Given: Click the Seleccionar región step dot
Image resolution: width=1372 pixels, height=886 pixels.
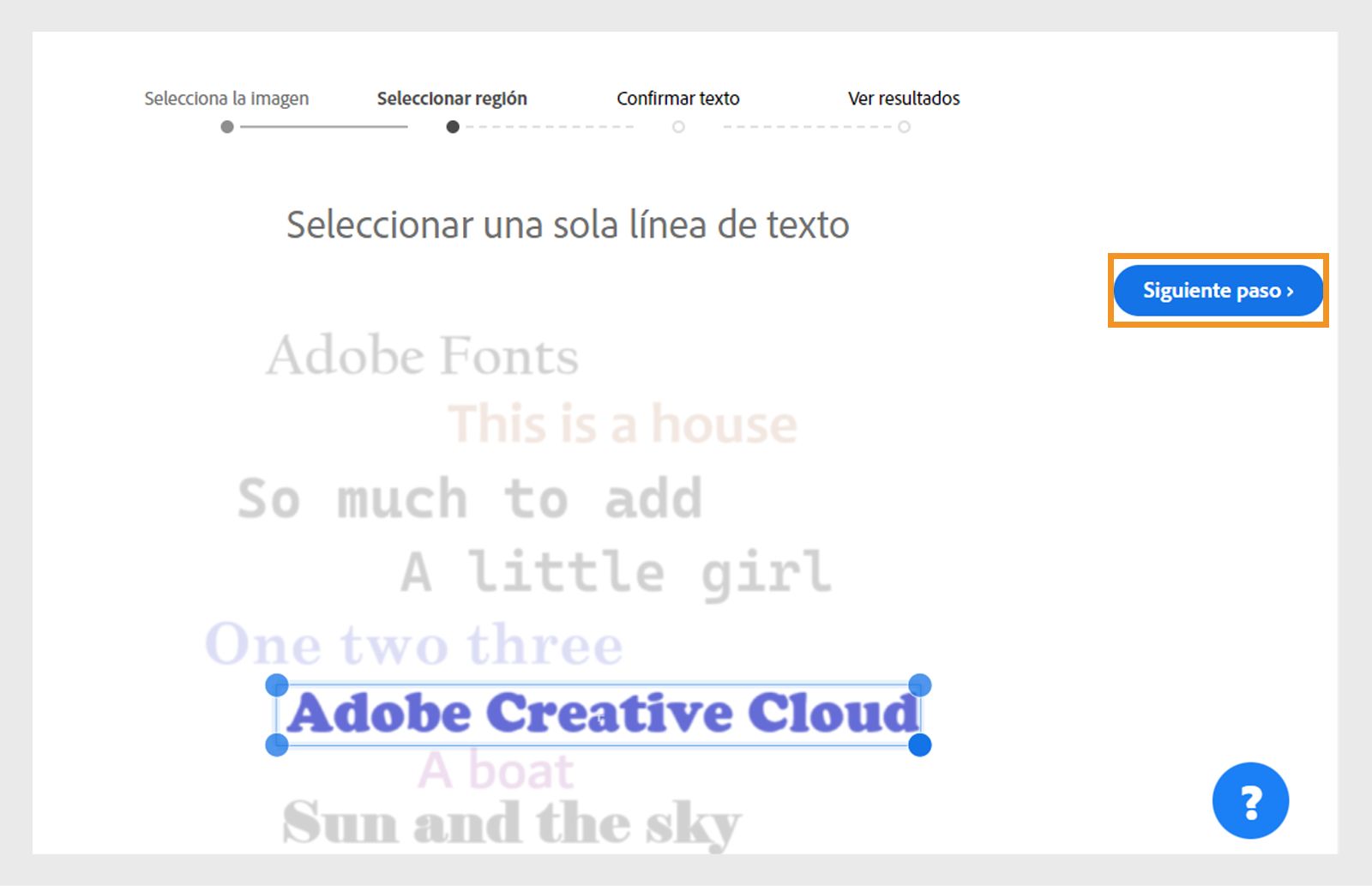Looking at the screenshot, I should [x=453, y=127].
